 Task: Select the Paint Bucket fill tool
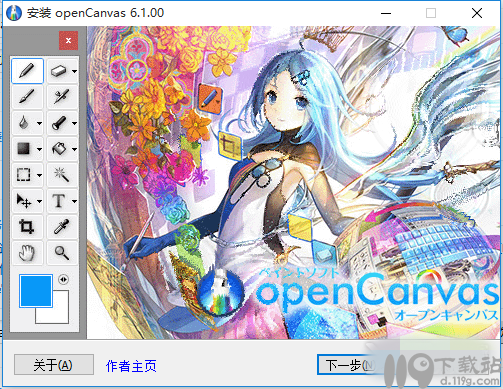point(59,149)
